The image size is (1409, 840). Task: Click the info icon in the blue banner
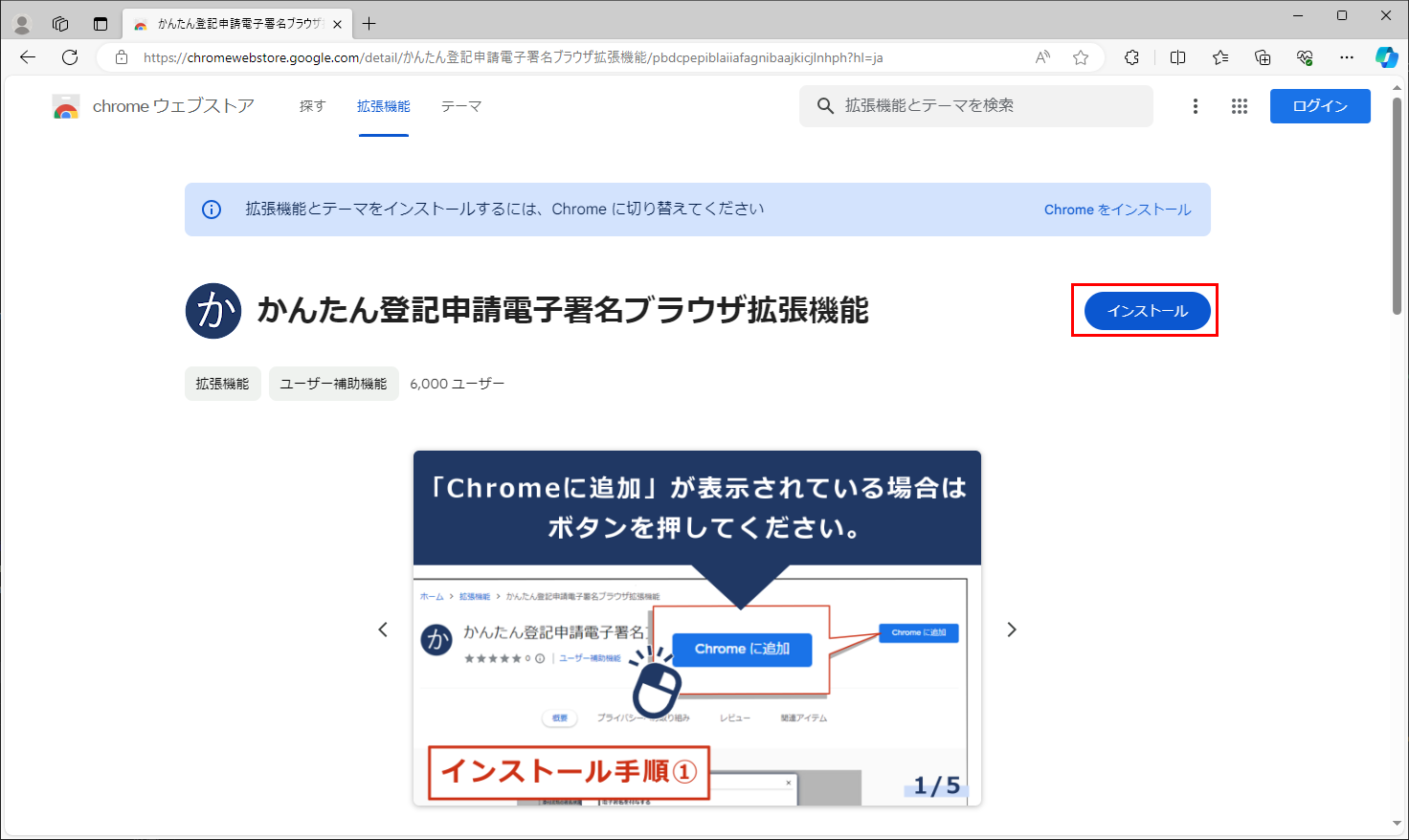click(x=212, y=210)
